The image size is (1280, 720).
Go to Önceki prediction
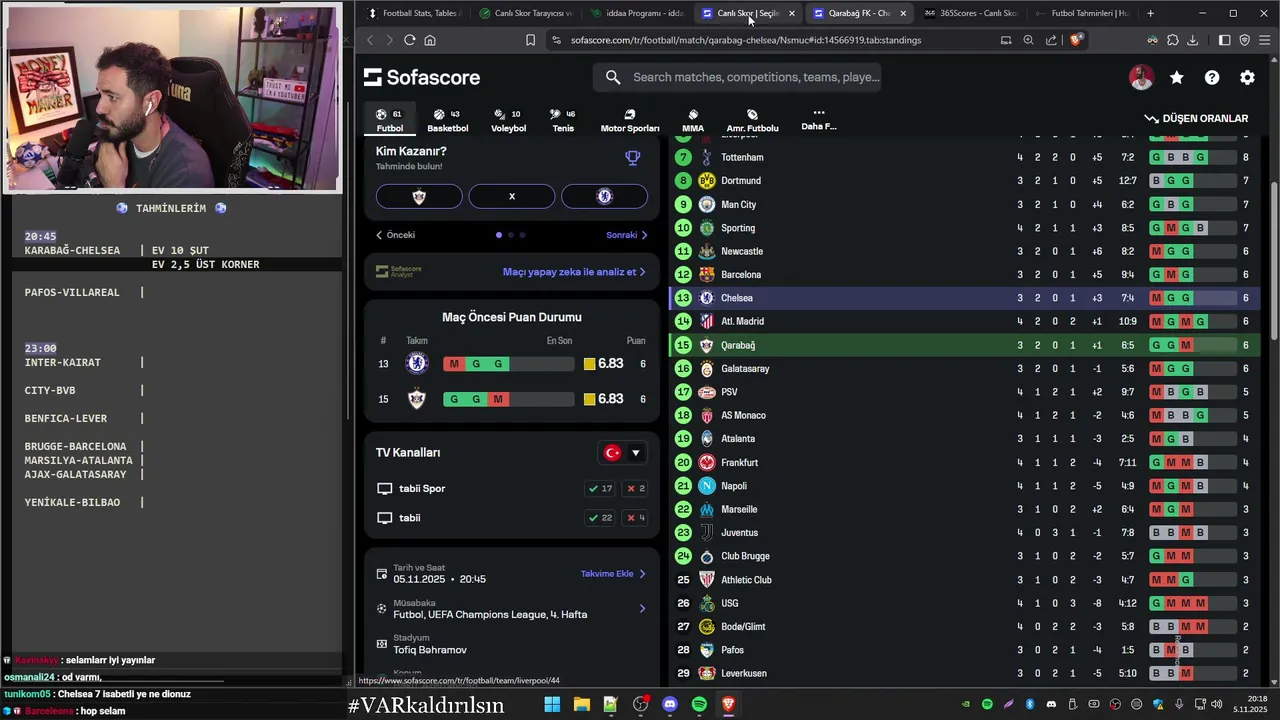click(396, 235)
